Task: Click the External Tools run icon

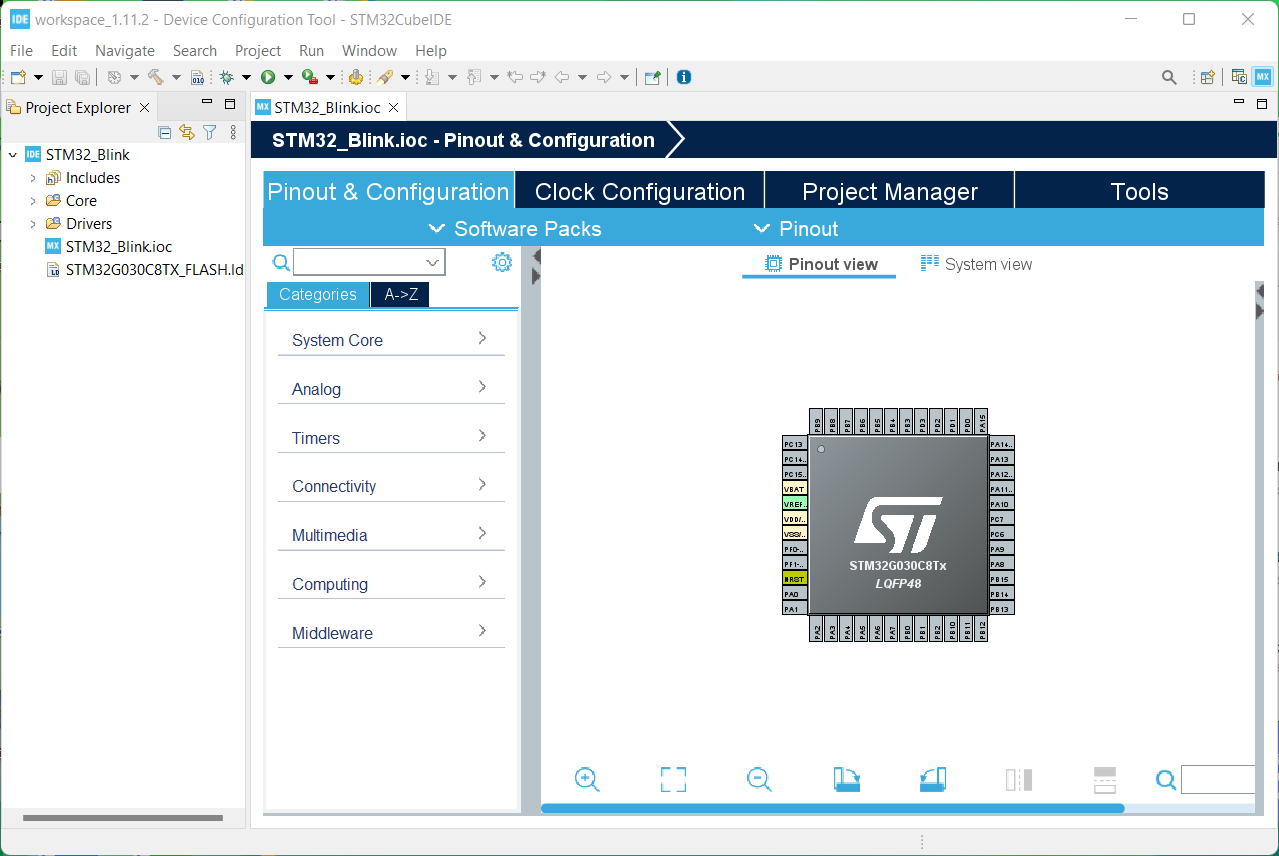Action: click(310, 77)
